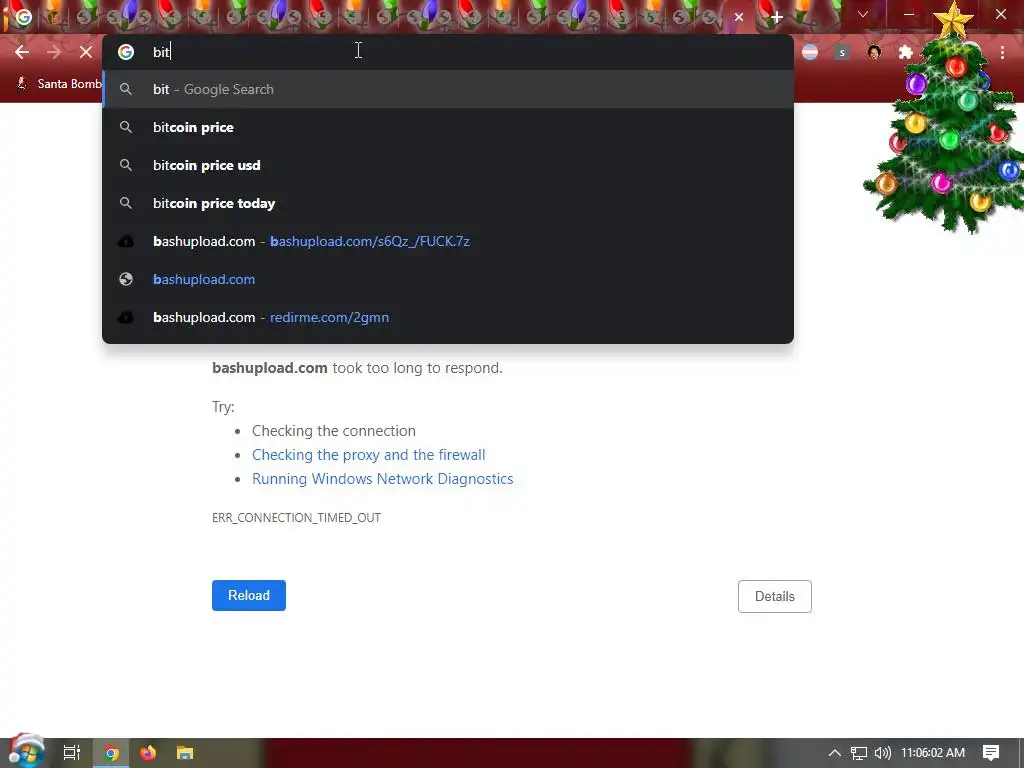1024x768 pixels.
Task: Close the active tab
Action: [x=739, y=18]
